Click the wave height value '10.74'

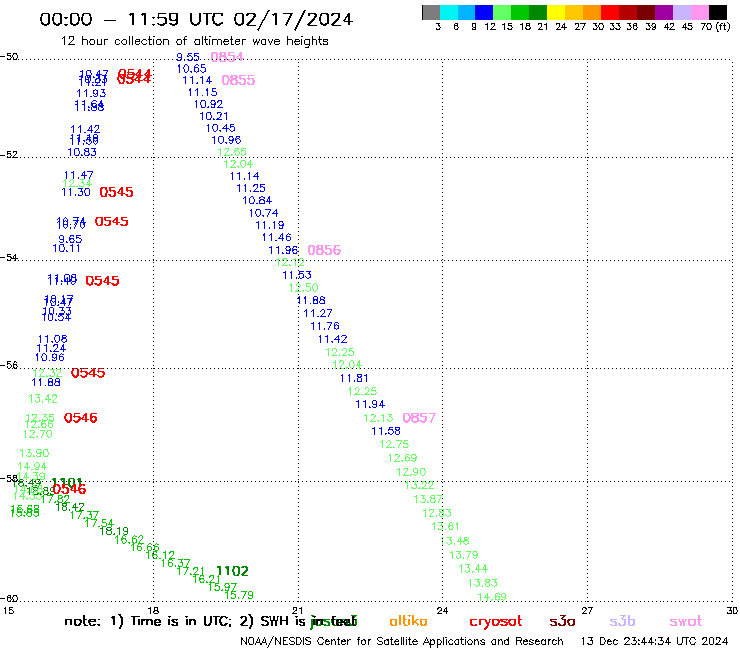click(264, 213)
